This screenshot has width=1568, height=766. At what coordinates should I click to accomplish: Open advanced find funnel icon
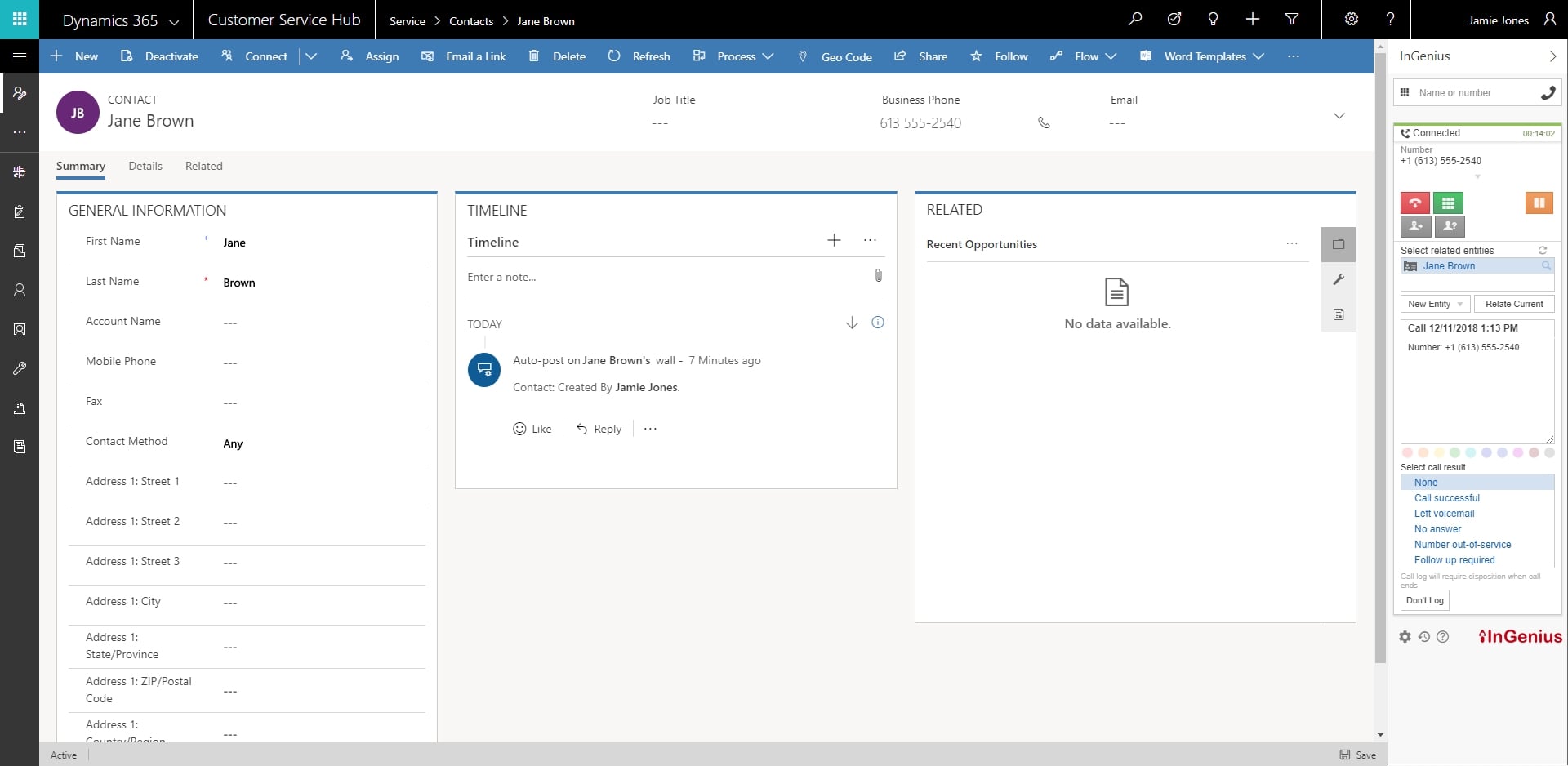click(x=1292, y=19)
